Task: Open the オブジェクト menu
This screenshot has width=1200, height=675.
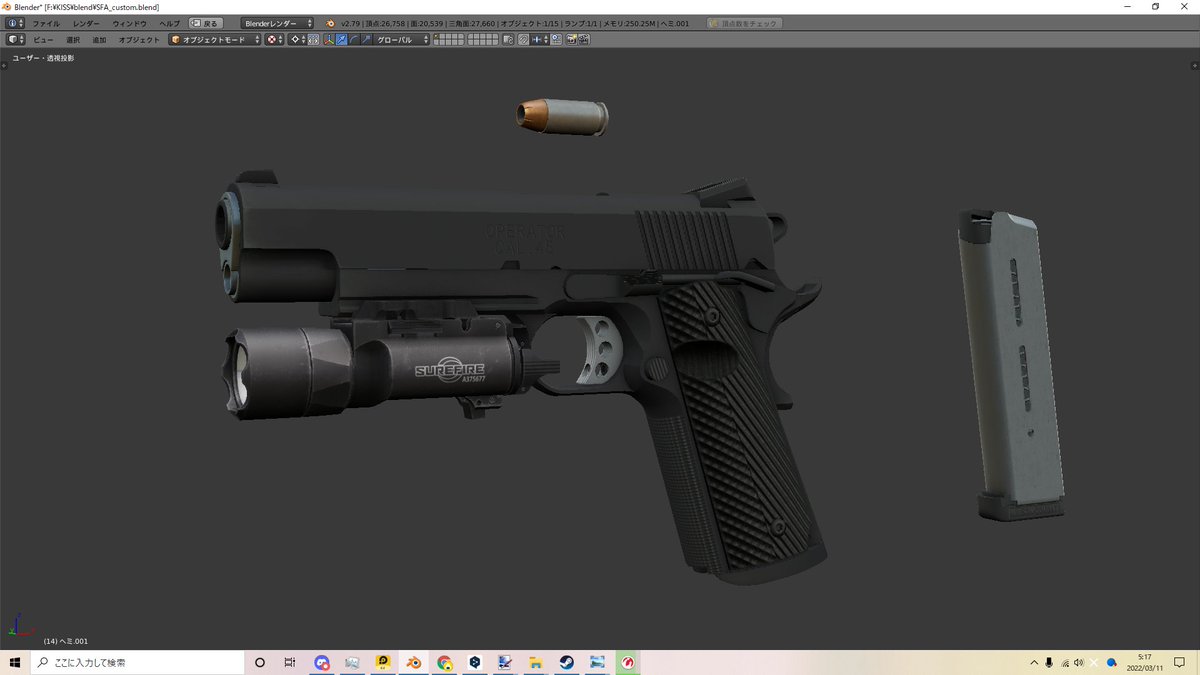Action: 139,39
